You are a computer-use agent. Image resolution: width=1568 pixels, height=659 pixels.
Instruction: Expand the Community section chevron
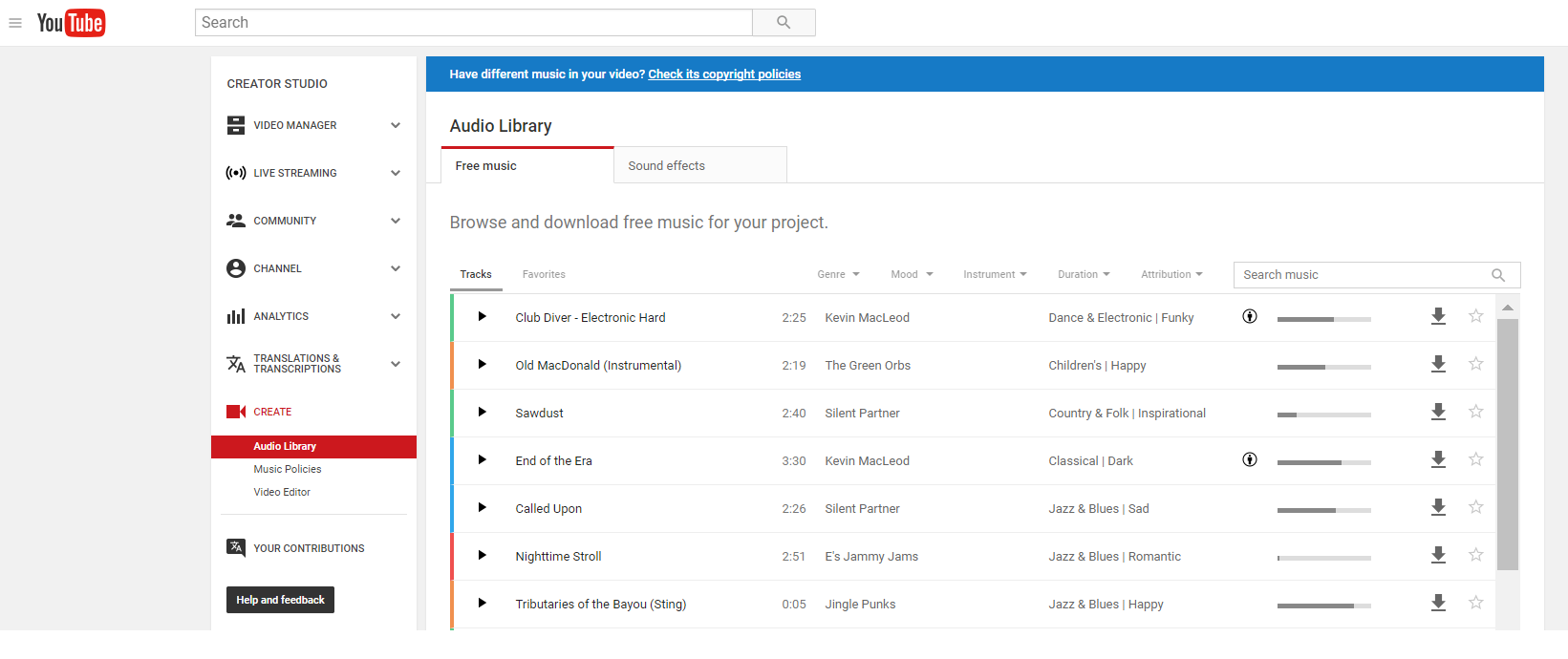[x=396, y=221]
